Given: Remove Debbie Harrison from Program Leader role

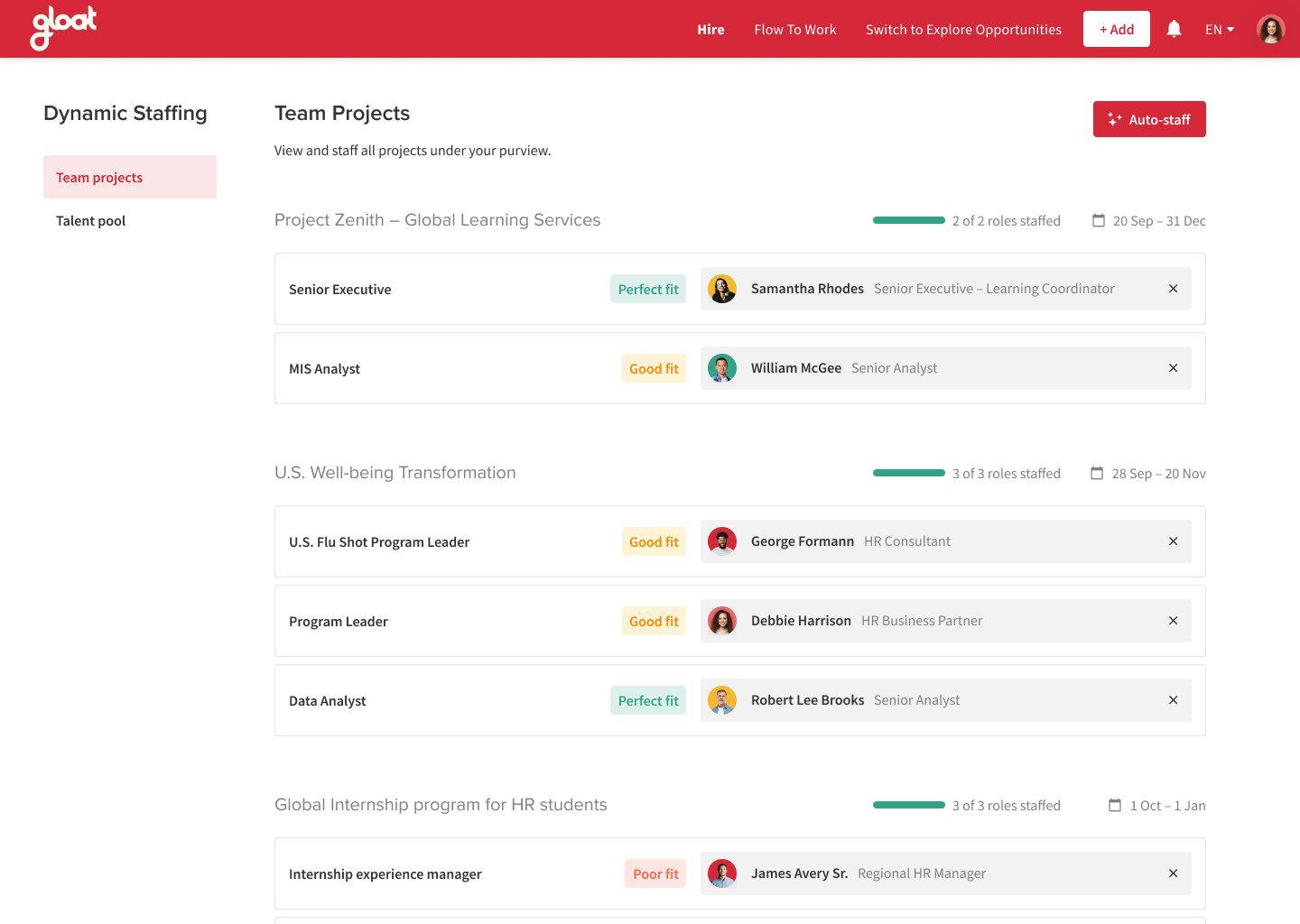Looking at the screenshot, I should [x=1173, y=621].
